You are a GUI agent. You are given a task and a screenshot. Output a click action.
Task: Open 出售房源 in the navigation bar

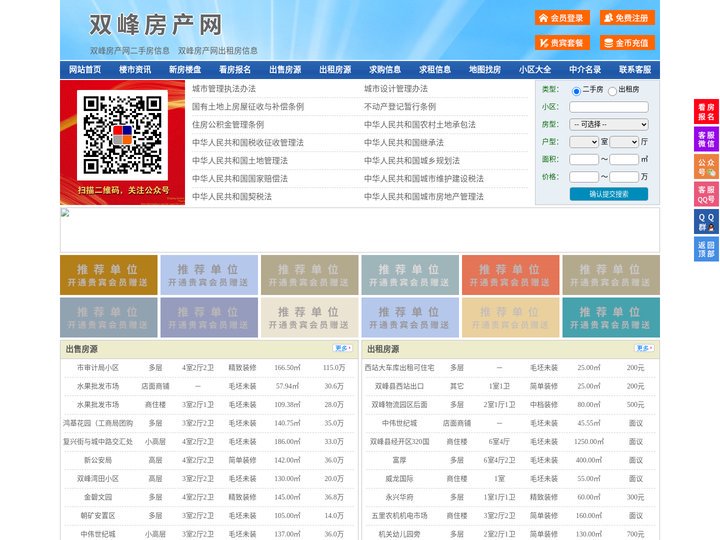click(285, 70)
